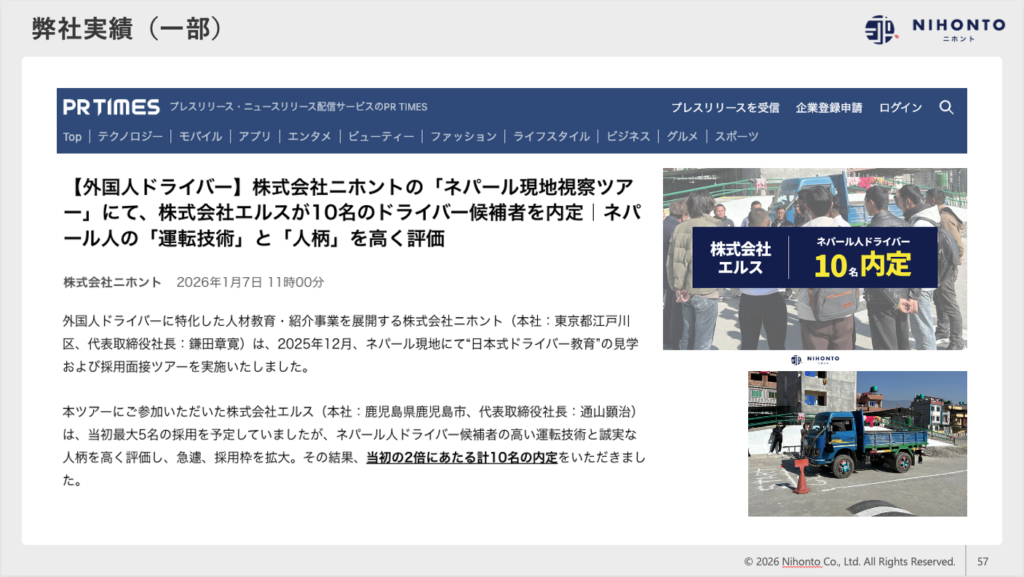This screenshot has height=577, width=1024.
Task: Click the search magnifier icon
Action: pos(946,107)
